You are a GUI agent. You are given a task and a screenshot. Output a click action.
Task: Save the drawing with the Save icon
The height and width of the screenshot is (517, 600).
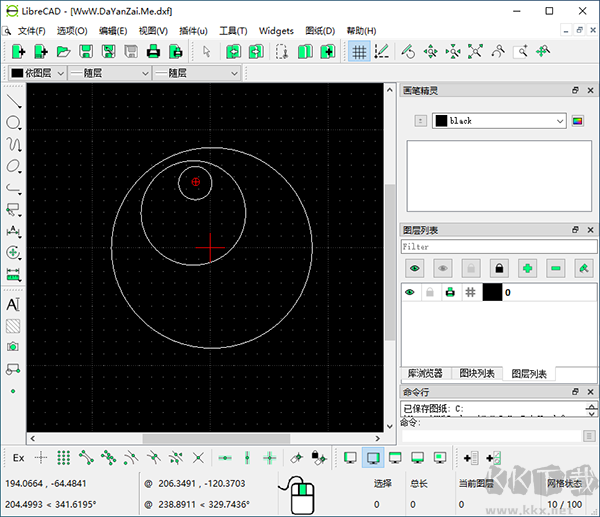coord(86,52)
